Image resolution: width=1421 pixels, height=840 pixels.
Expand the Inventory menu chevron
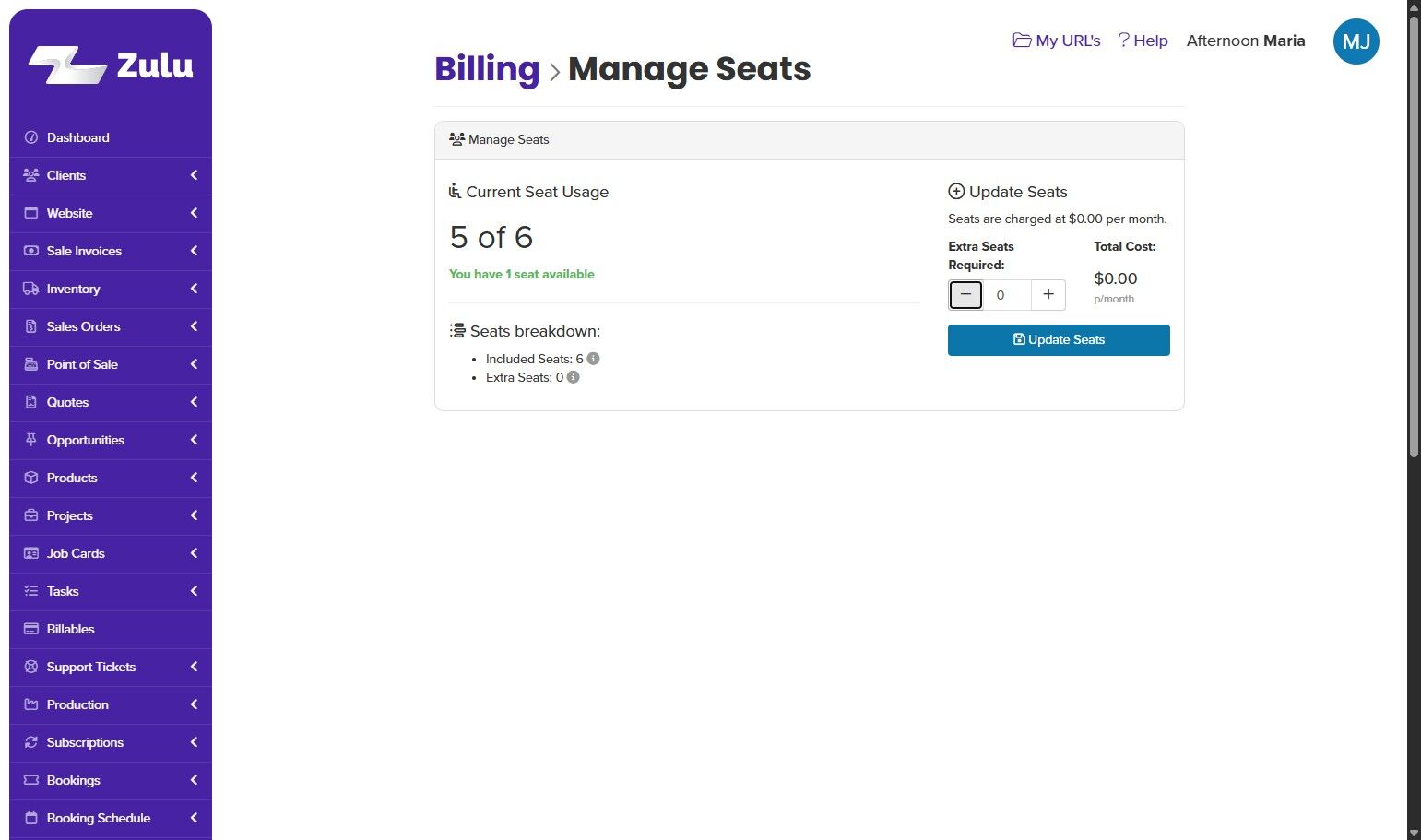coord(194,289)
